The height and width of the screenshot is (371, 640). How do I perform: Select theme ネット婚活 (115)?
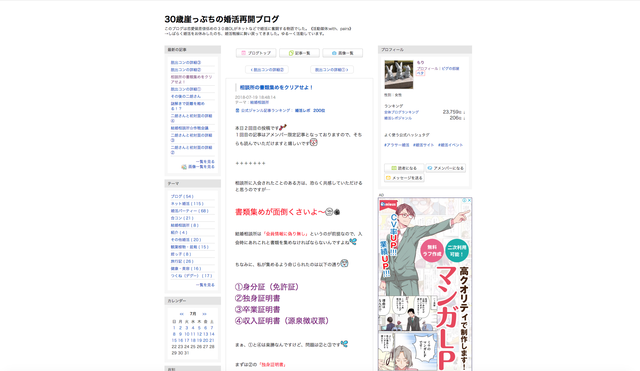[x=187, y=204]
